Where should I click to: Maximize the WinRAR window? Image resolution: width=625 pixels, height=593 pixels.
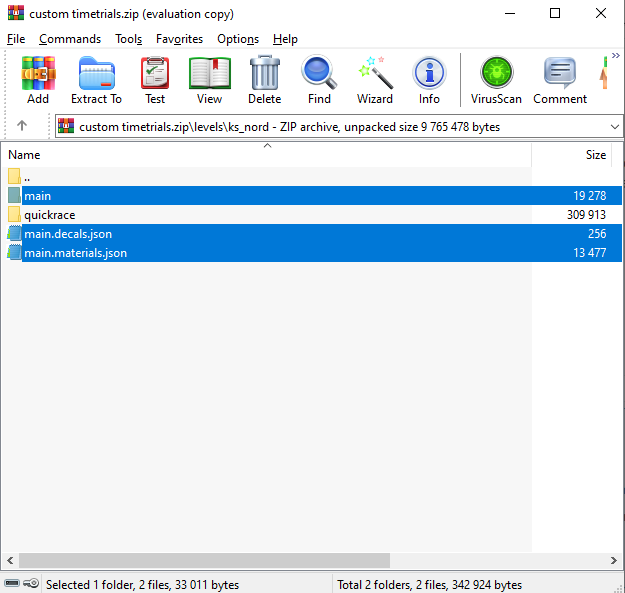pyautogui.click(x=555, y=13)
